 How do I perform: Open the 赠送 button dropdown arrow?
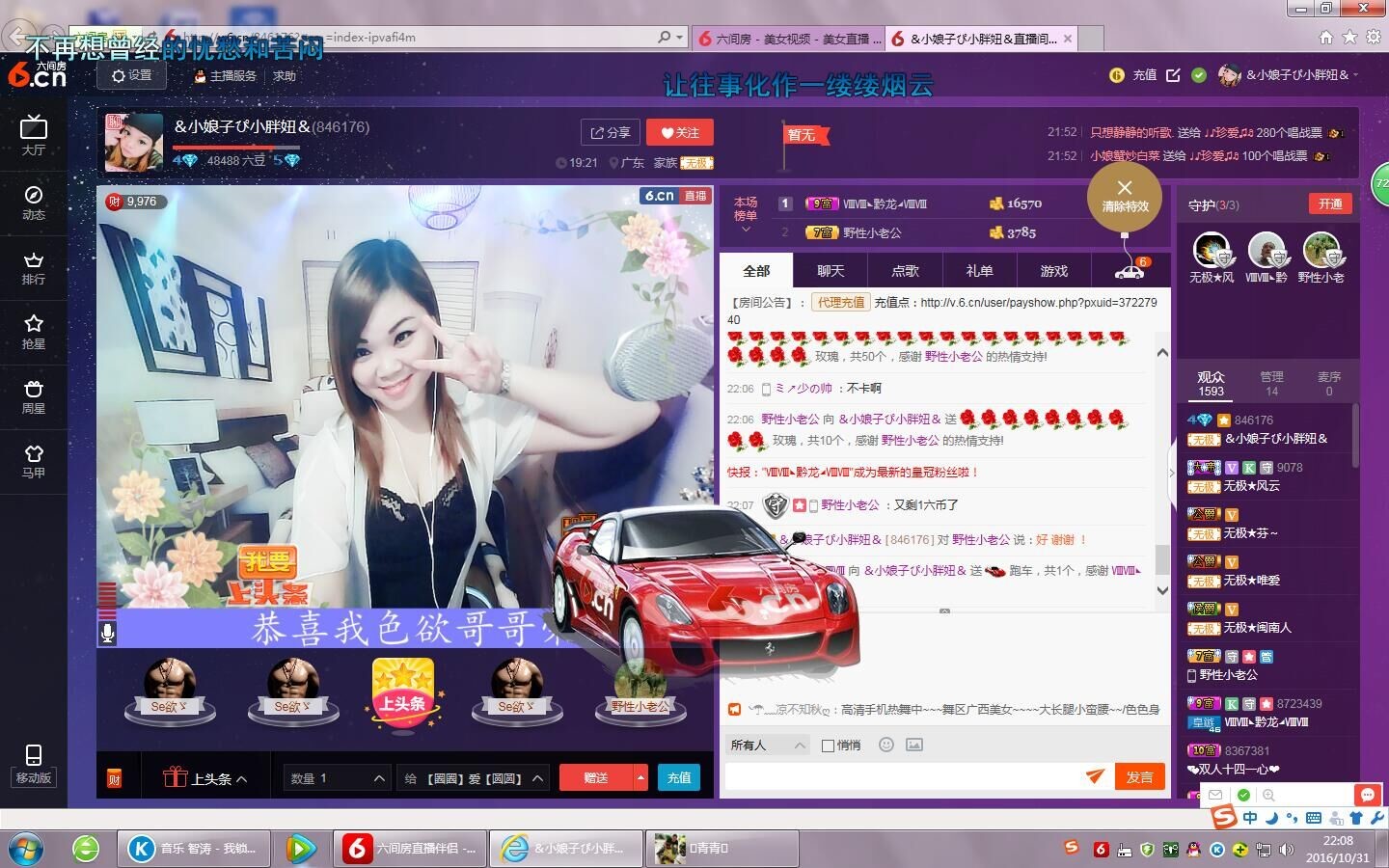coord(640,777)
